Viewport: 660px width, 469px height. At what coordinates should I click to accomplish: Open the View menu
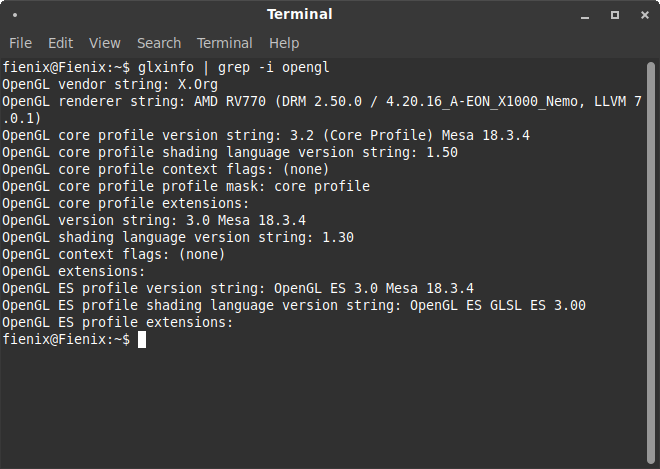pos(104,43)
